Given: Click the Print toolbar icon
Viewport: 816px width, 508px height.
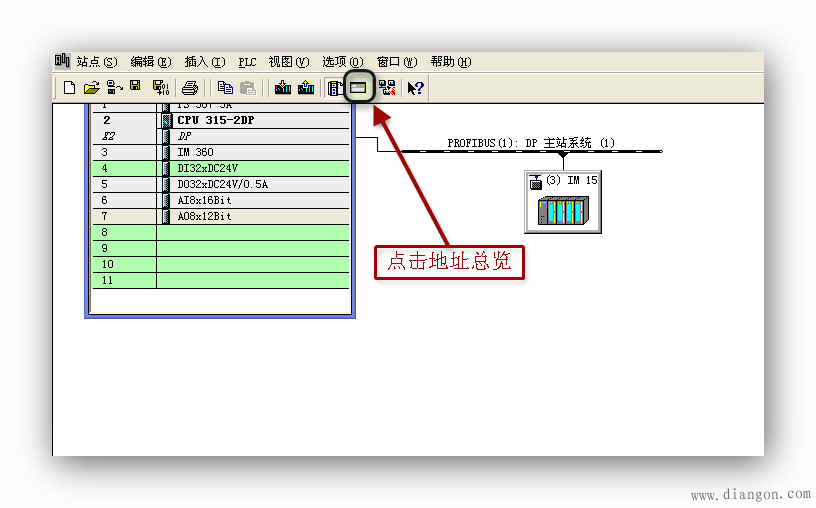Looking at the screenshot, I should [x=190, y=88].
